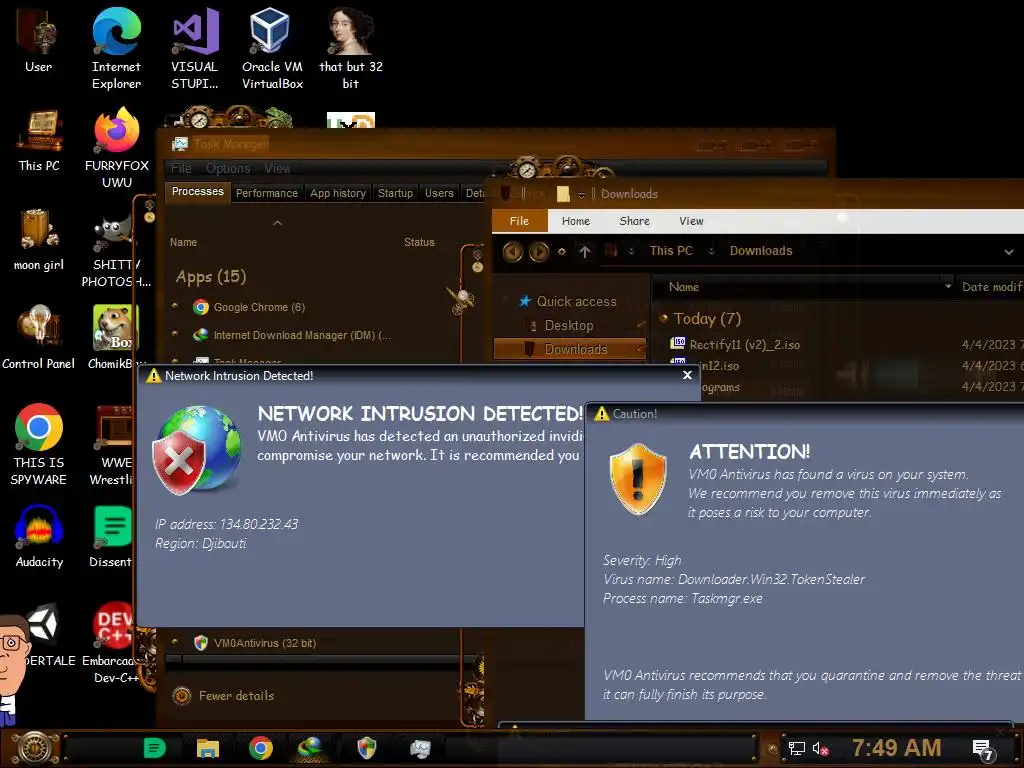Switch to Task Manager Startup tab
The image size is (1024, 768).
click(x=395, y=193)
